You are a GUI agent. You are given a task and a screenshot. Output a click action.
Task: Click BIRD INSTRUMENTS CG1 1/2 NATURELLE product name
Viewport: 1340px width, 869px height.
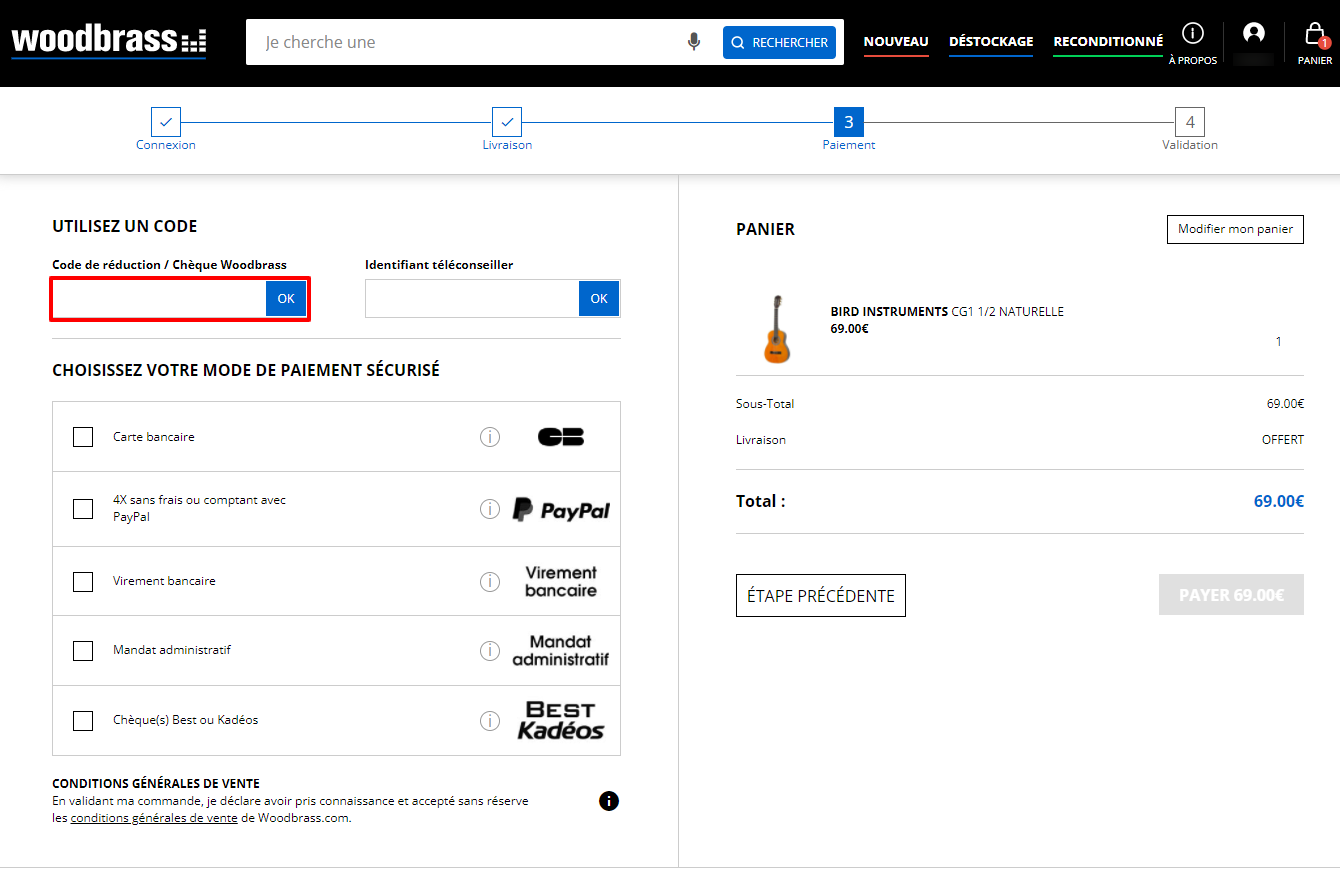(947, 312)
